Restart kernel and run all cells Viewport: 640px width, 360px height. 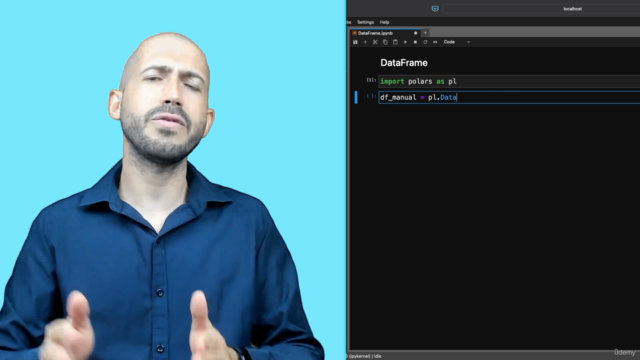[435, 42]
